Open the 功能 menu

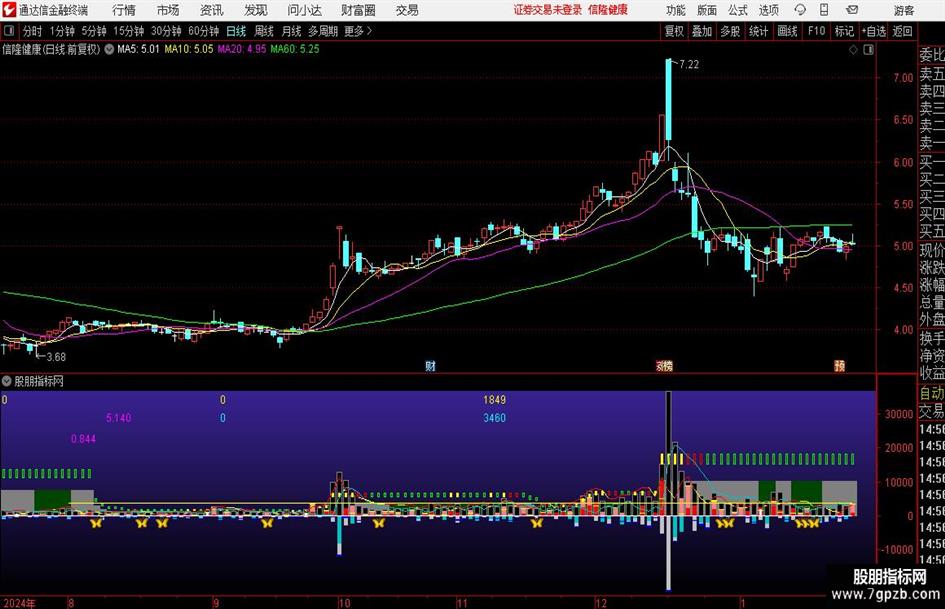click(x=676, y=10)
